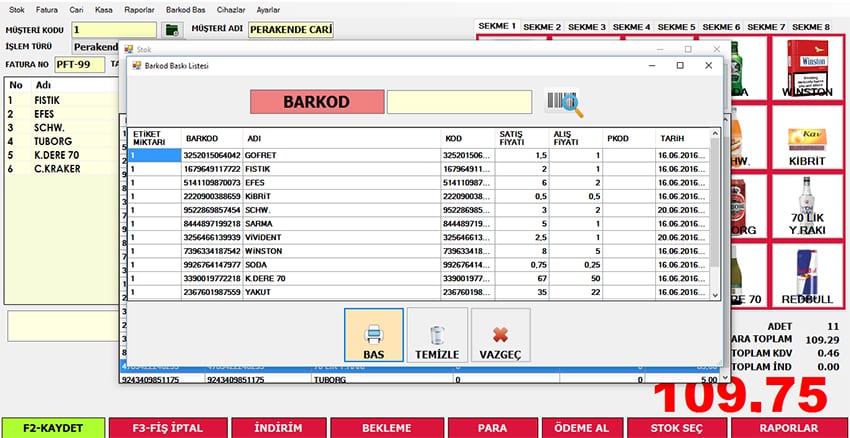Click the scroll up arrow of the barcode list
This screenshot has width=850, height=438.
point(715,133)
